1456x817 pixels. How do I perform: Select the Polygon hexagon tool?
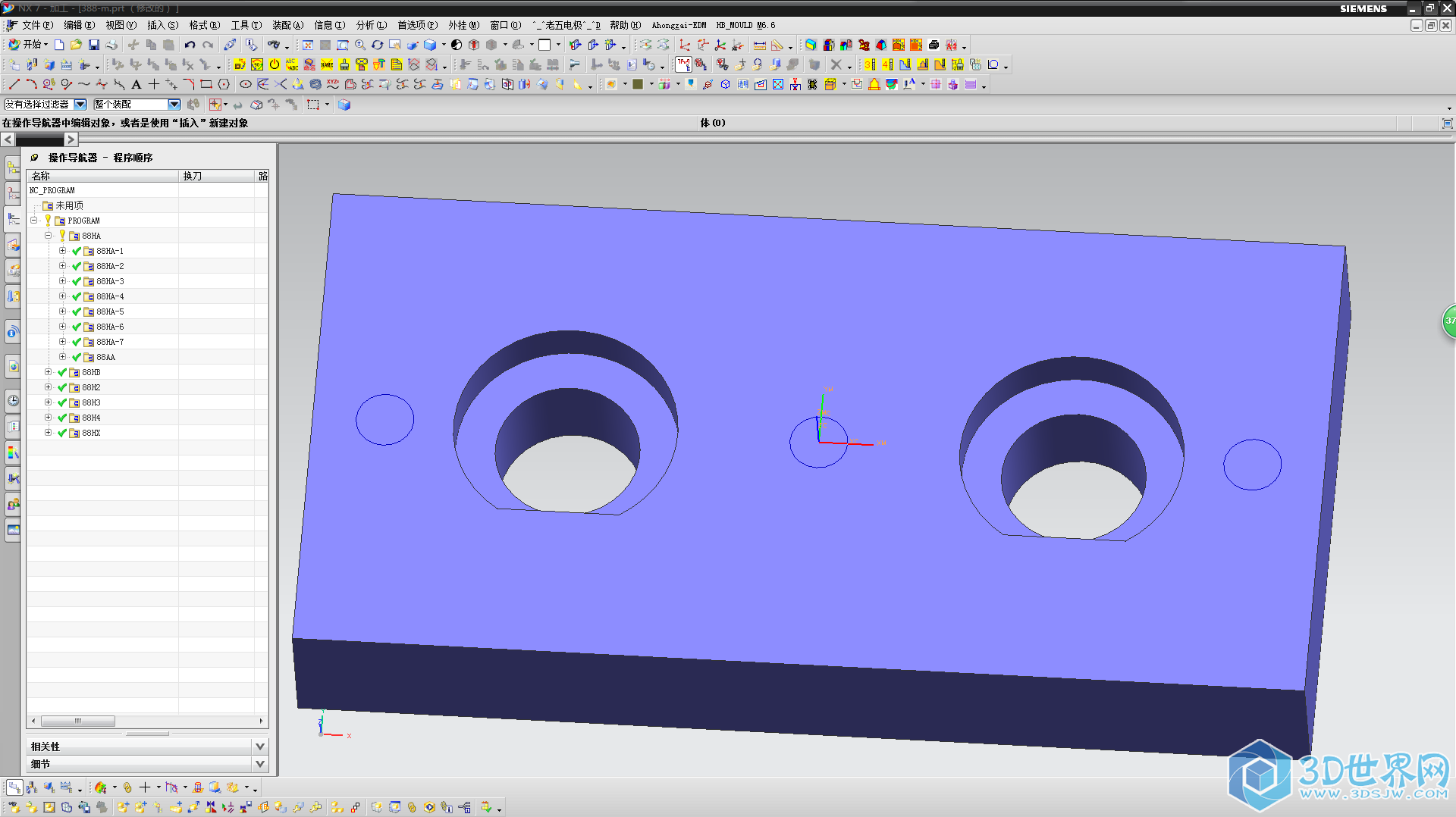click(224, 84)
